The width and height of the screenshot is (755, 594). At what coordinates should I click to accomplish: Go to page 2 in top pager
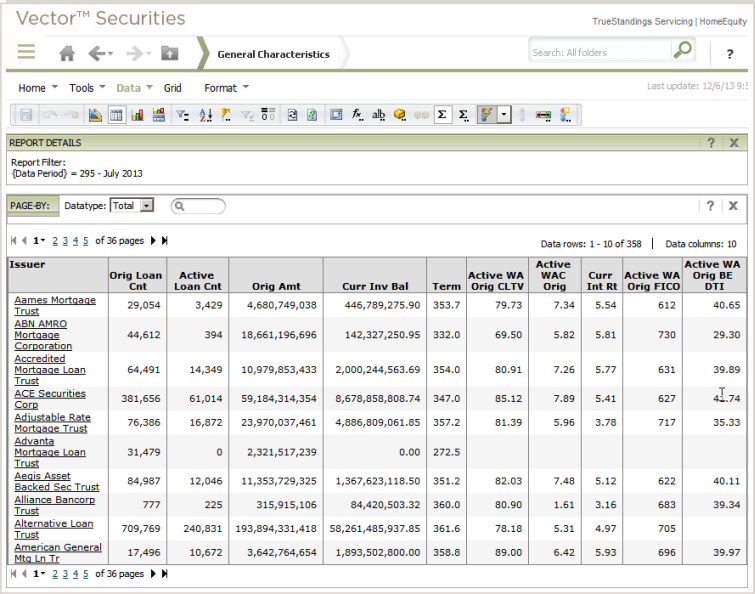(x=55, y=241)
